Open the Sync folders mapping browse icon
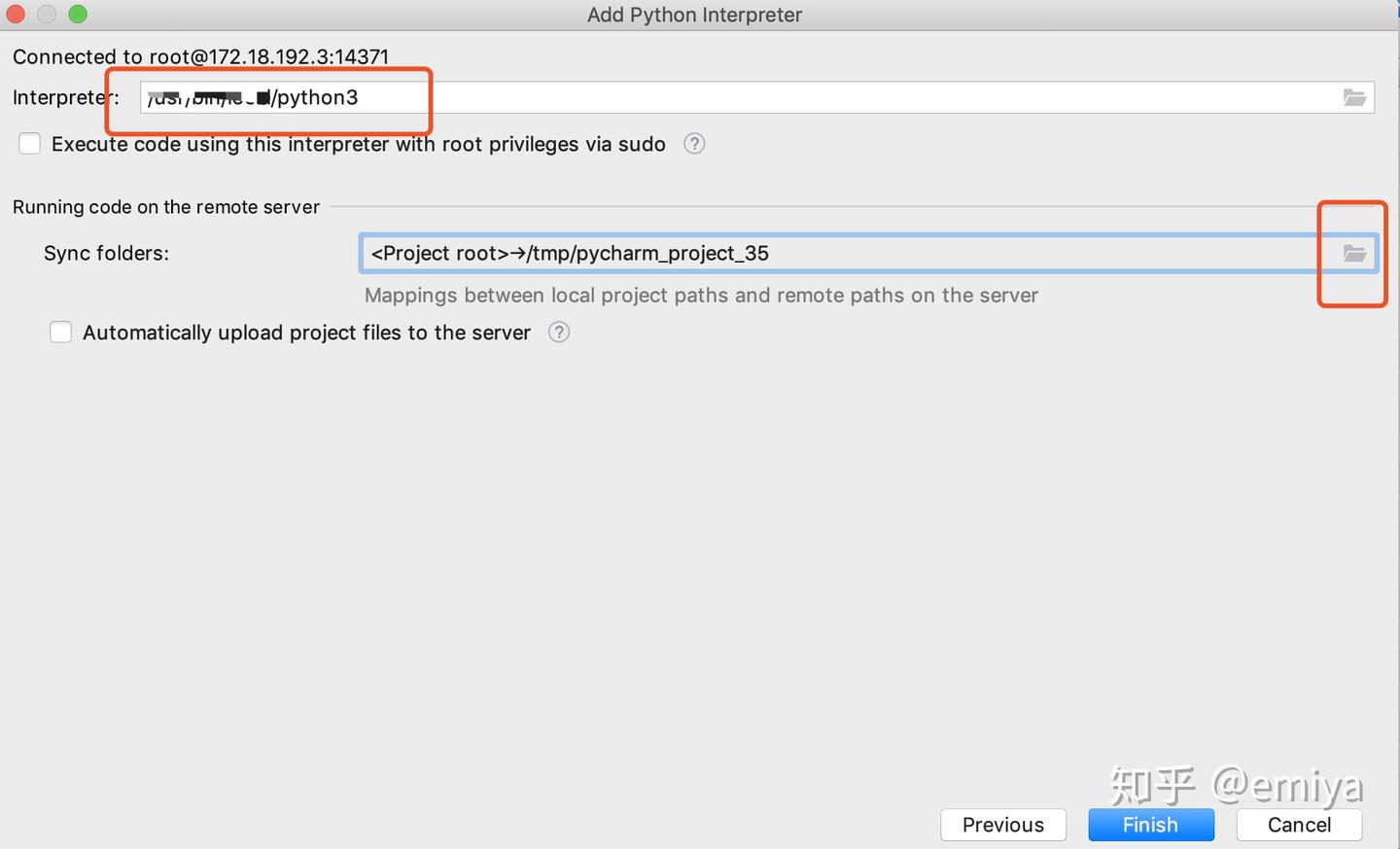 point(1354,253)
